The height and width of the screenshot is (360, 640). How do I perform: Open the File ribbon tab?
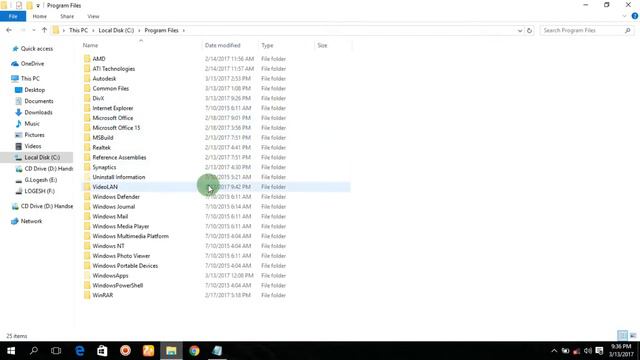click(x=13, y=16)
